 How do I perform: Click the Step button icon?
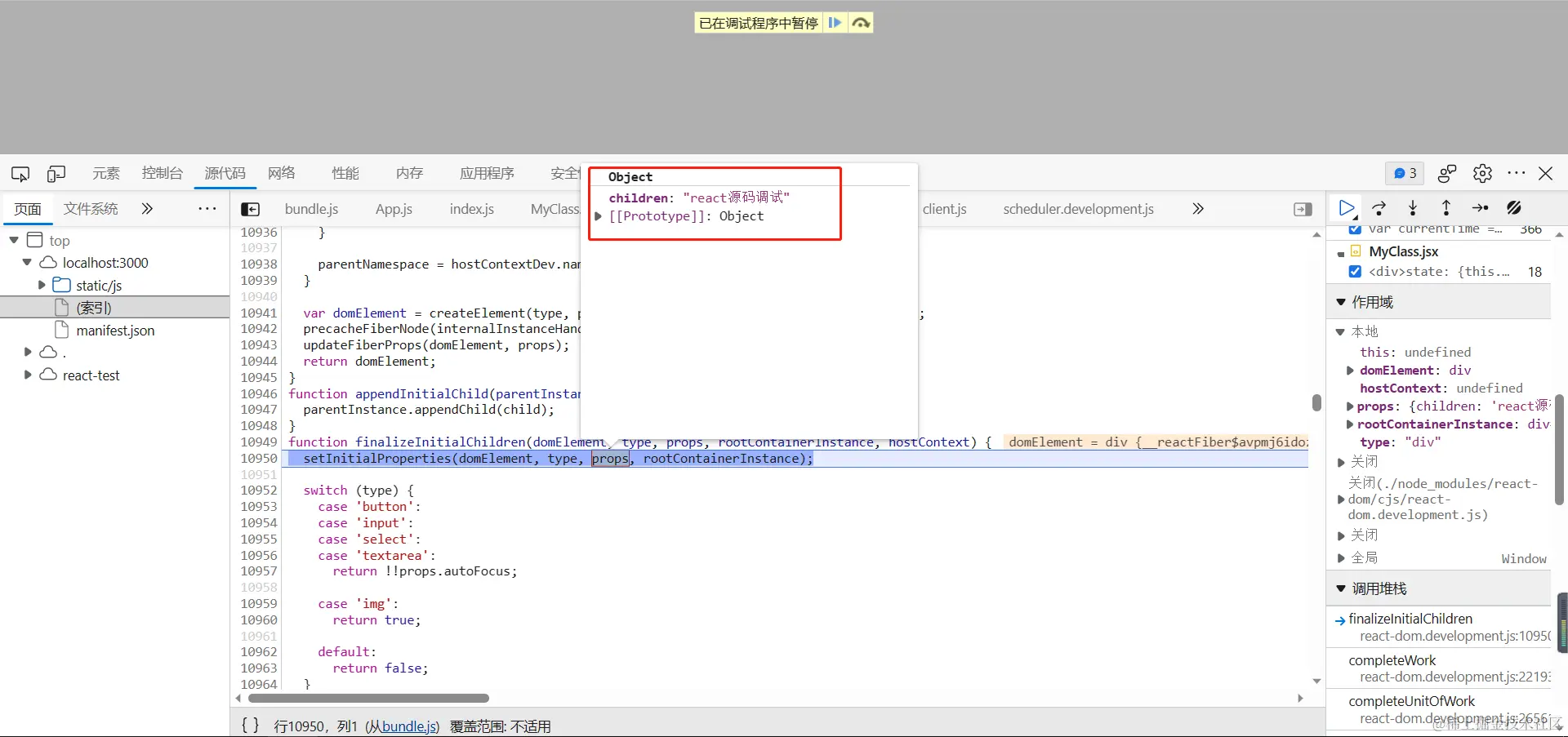tap(1480, 208)
